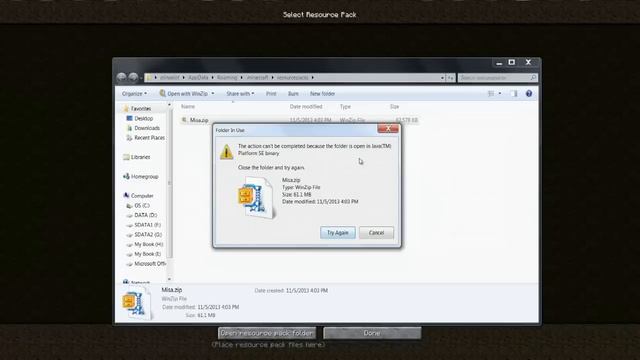The height and width of the screenshot is (360, 640).
Task: Go back in Explorer navigation
Action: coord(121,77)
